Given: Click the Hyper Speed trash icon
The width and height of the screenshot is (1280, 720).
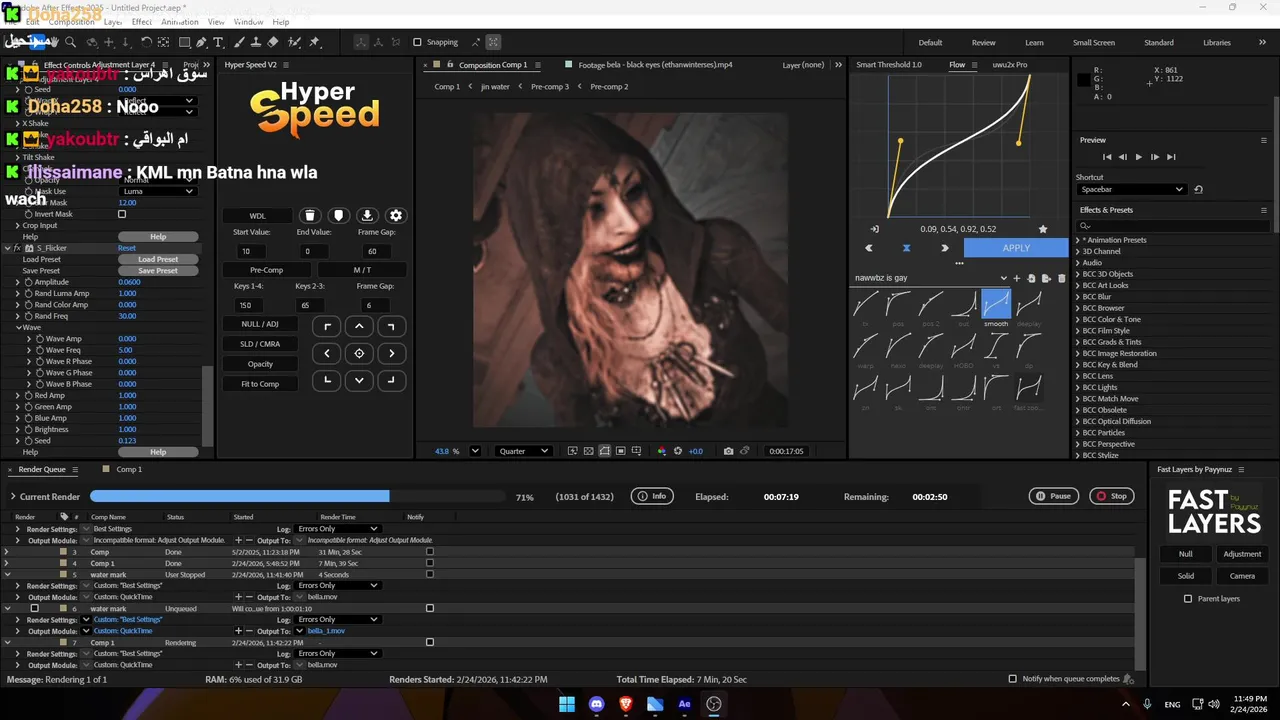Looking at the screenshot, I should pyautogui.click(x=310, y=215).
